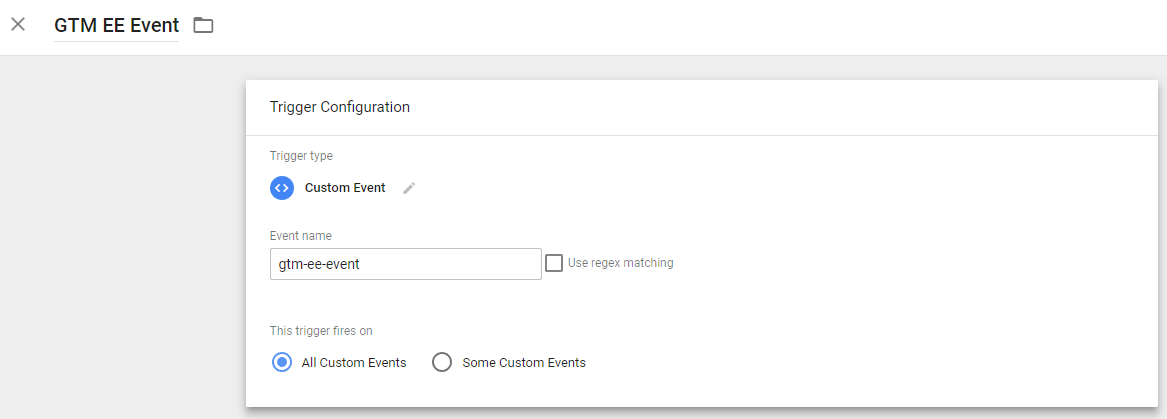The width and height of the screenshot is (1167, 419).
Task: Enable the Use regex matching checkbox
Action: [554, 263]
